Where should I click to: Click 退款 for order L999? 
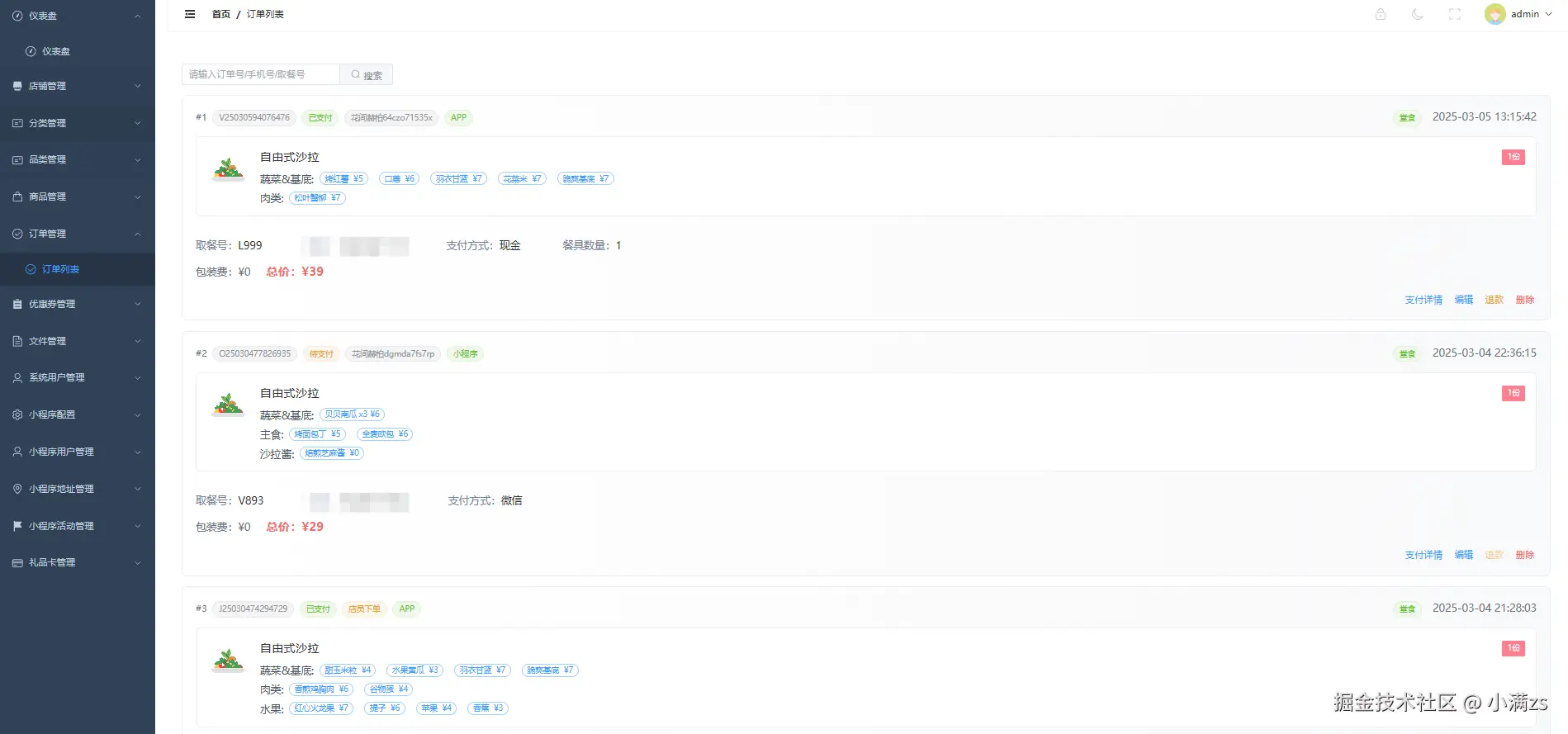1495,300
